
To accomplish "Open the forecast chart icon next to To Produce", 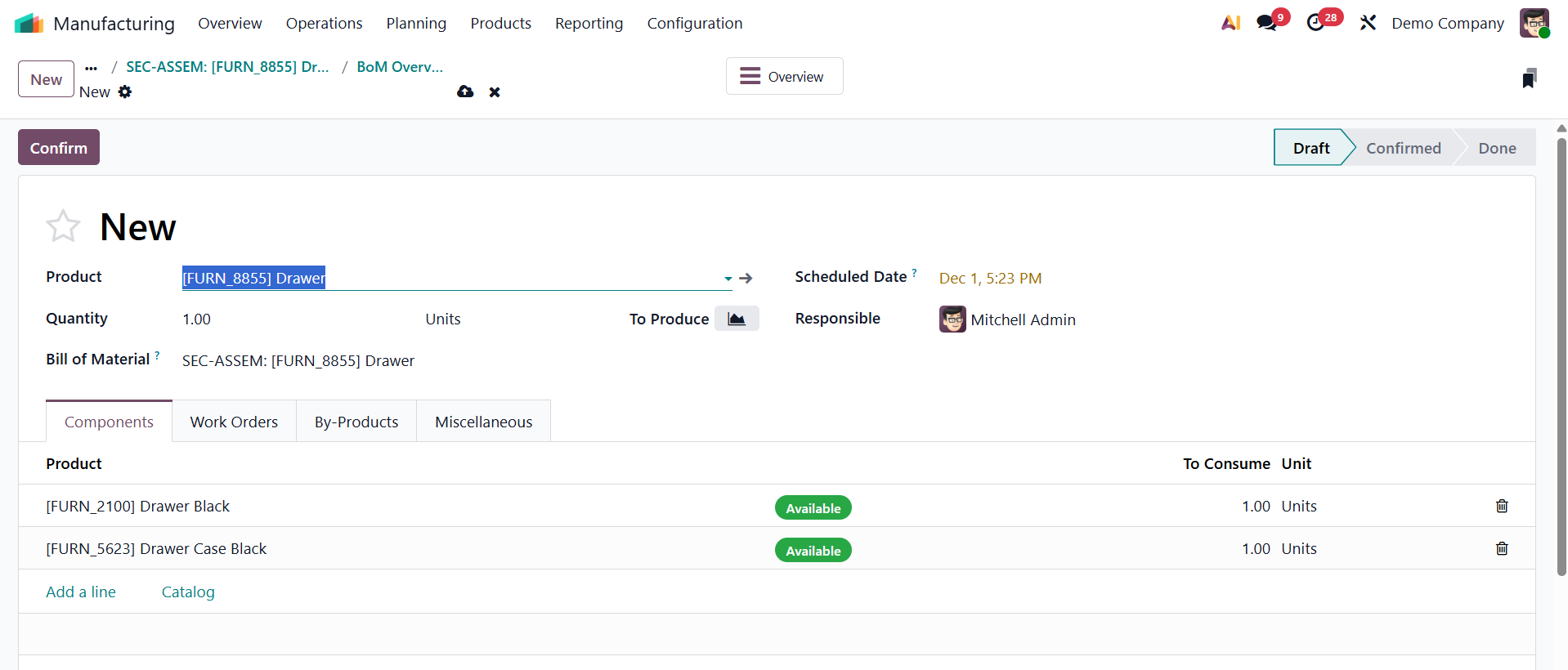I will coord(736,319).
